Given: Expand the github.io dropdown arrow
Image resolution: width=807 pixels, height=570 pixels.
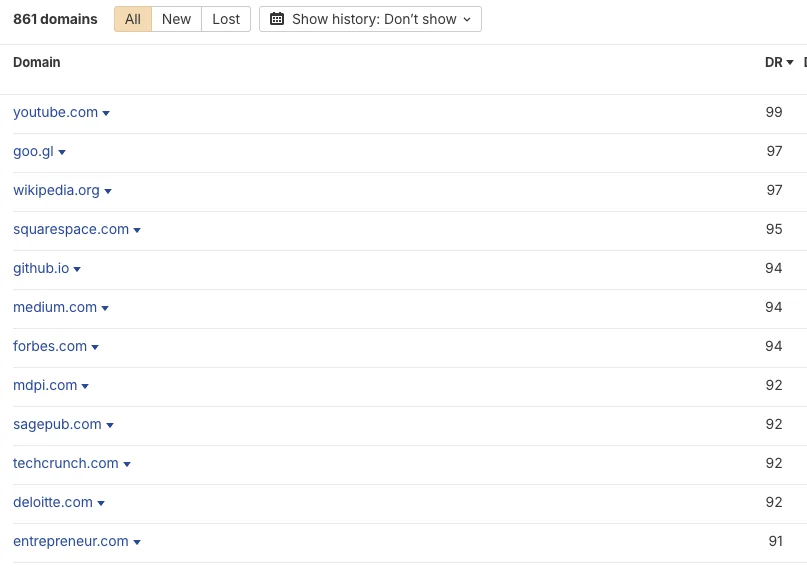Looking at the screenshot, I should point(77,270).
